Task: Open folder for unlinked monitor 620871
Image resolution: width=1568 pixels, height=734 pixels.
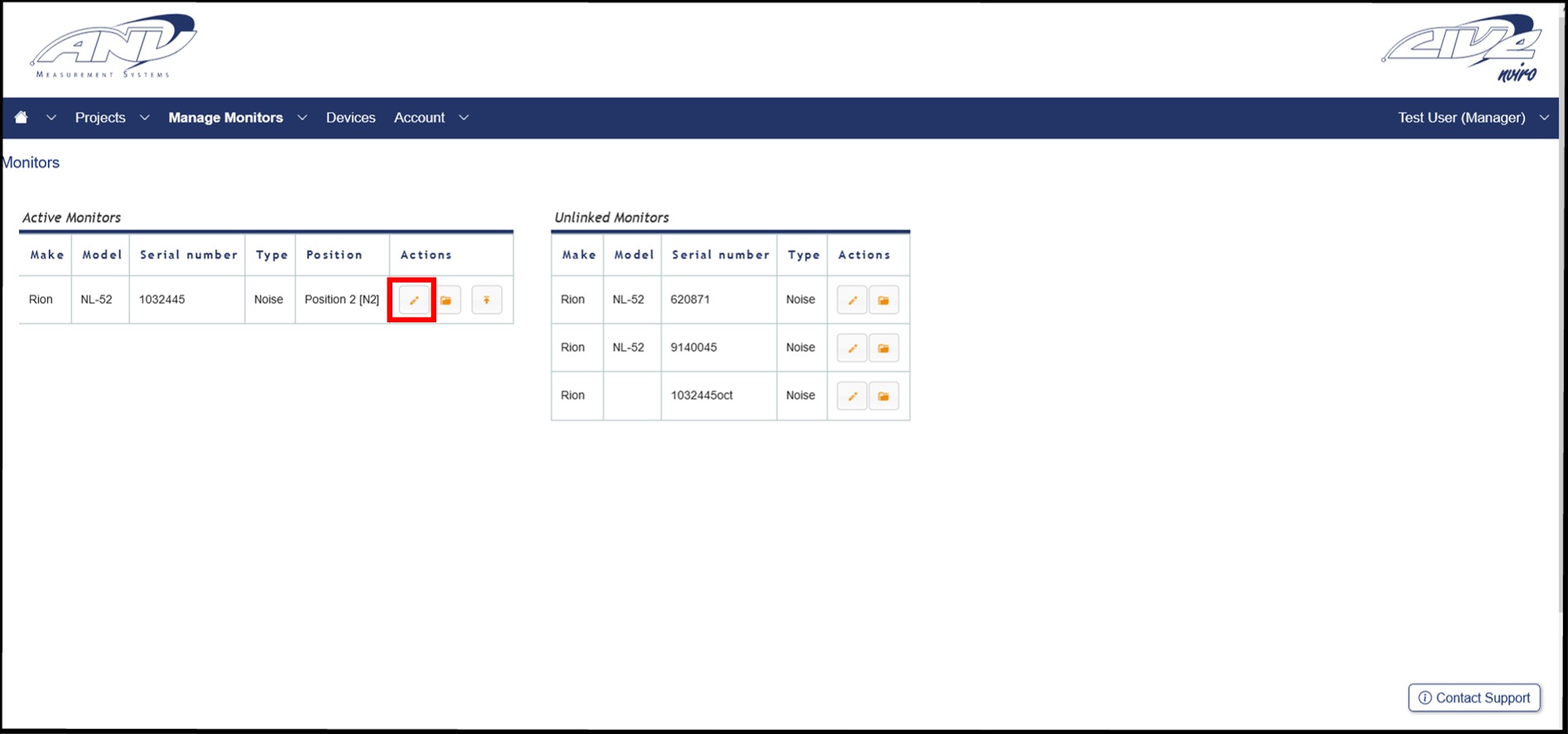Action: [x=884, y=300]
